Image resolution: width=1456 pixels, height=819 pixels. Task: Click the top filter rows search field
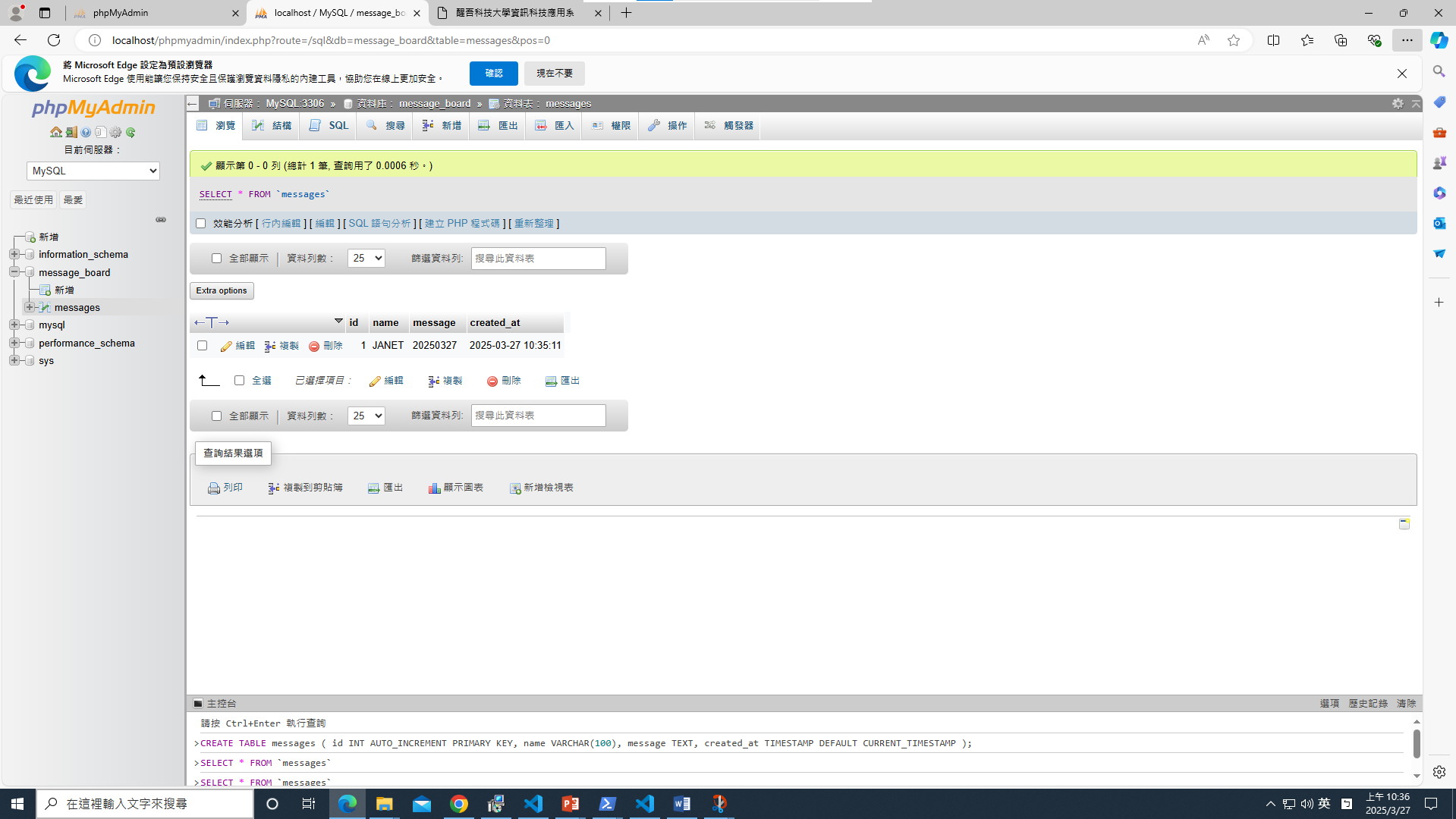(x=538, y=258)
